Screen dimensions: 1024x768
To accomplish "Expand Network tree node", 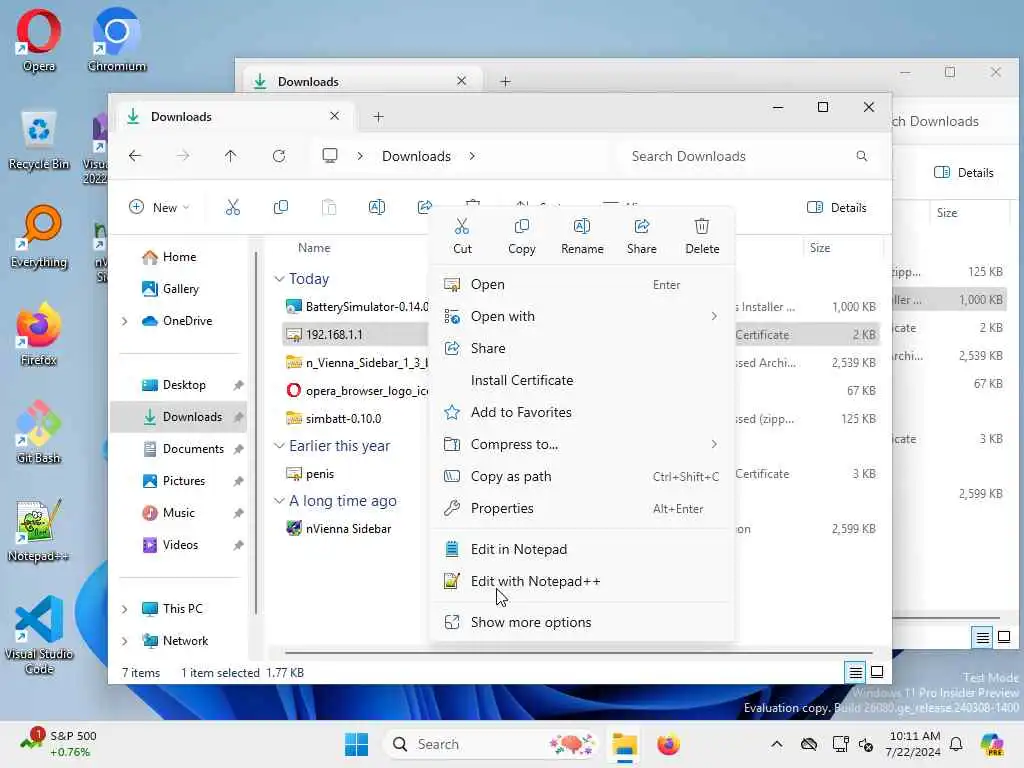I will tap(125, 641).
